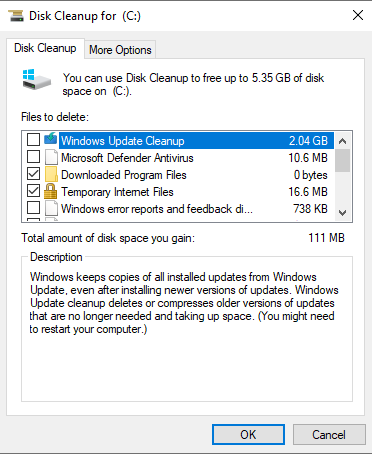Click the Disk Cleanup title bar icon

[x=16, y=15]
